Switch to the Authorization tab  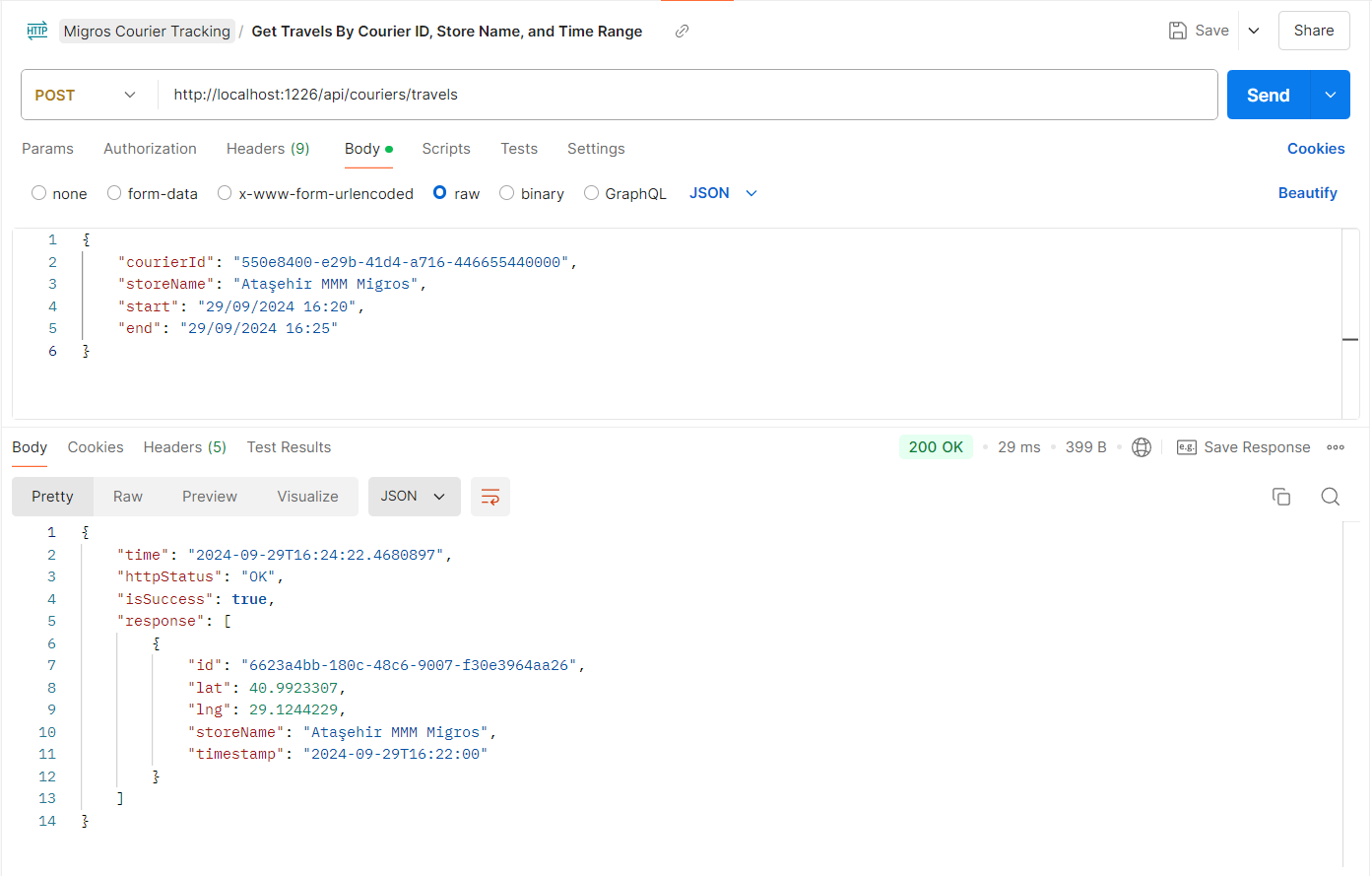pyautogui.click(x=150, y=149)
